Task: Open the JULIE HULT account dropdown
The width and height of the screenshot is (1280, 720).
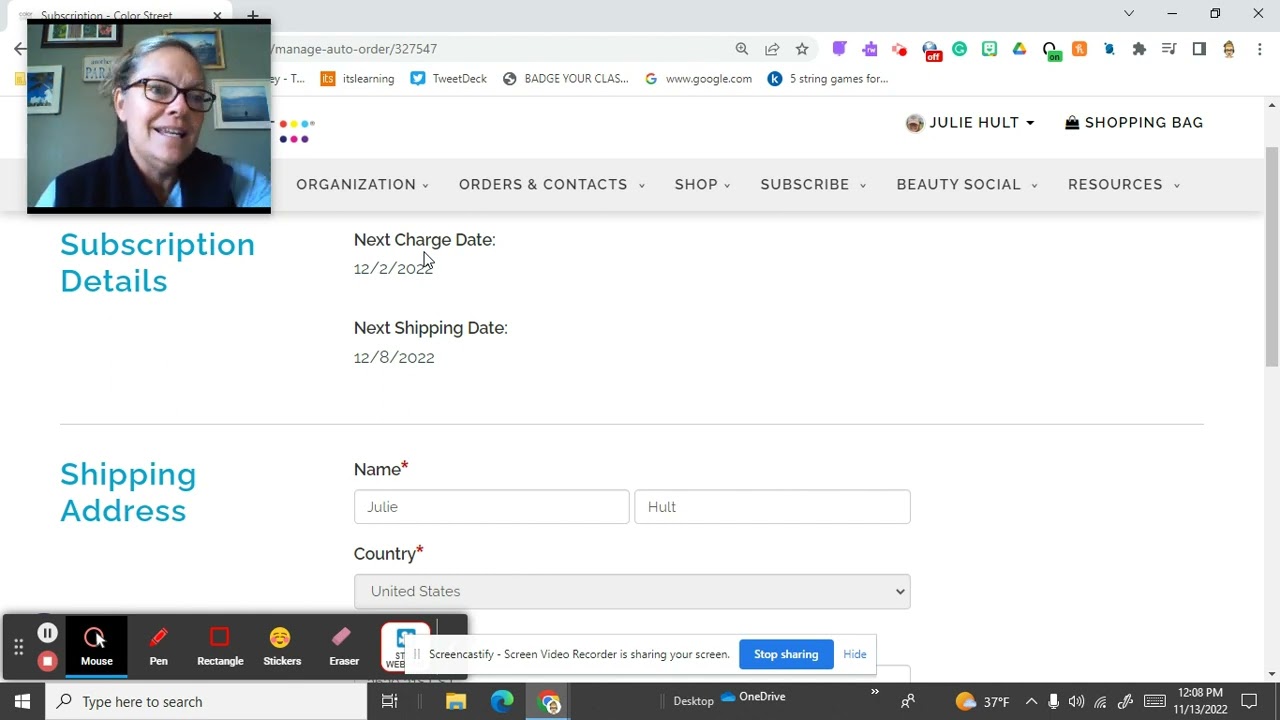Action: [970, 123]
